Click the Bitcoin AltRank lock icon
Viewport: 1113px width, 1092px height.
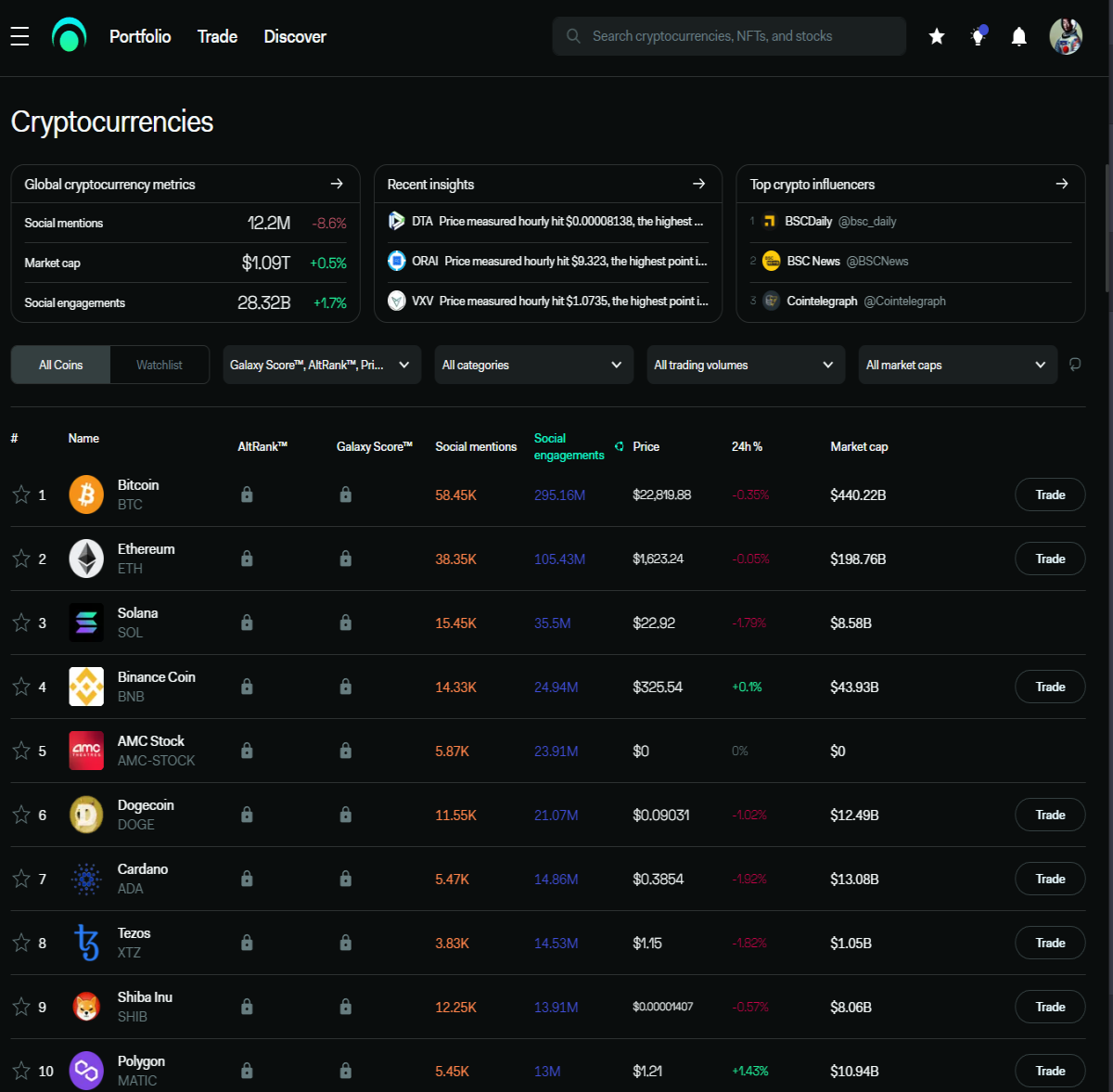point(247,495)
